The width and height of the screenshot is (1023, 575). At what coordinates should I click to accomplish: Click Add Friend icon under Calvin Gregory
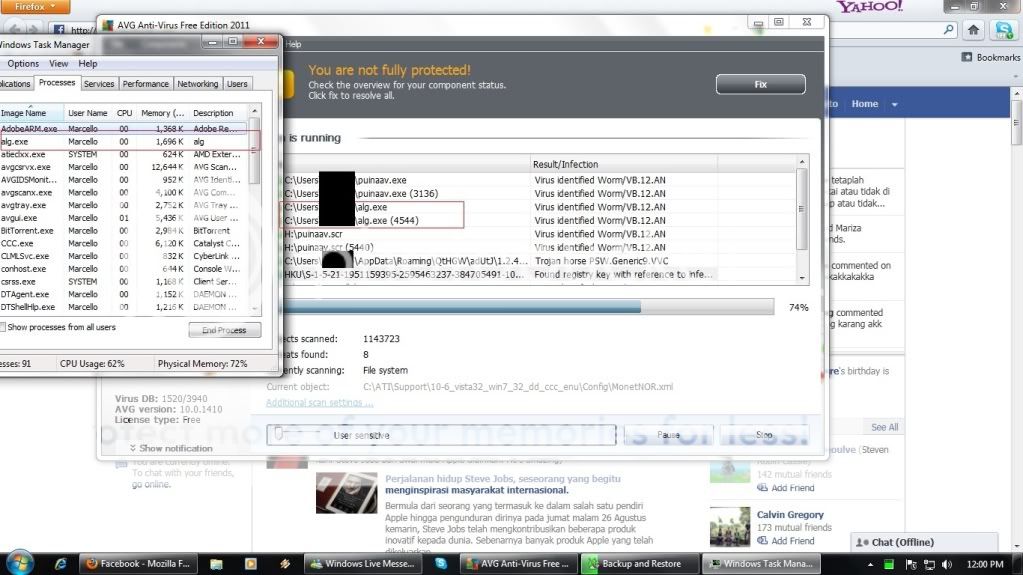coord(762,540)
